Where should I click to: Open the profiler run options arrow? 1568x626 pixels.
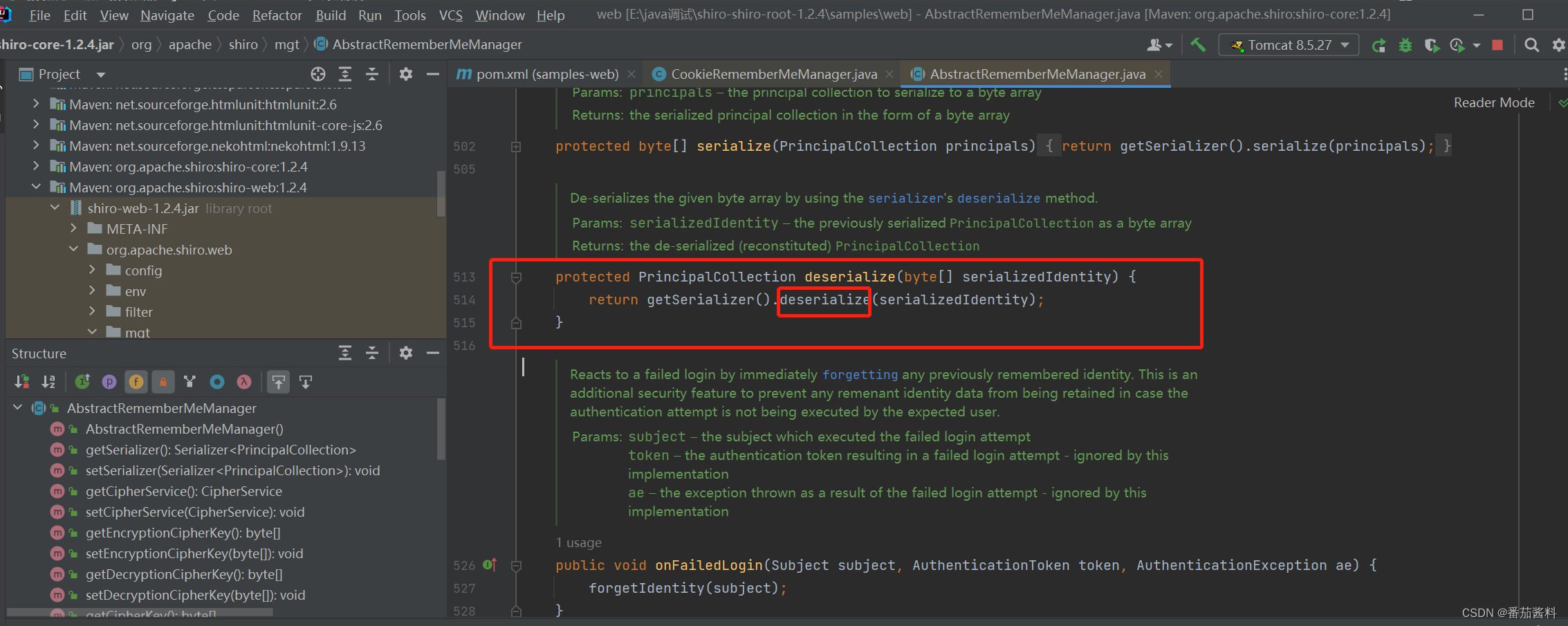[x=1476, y=45]
